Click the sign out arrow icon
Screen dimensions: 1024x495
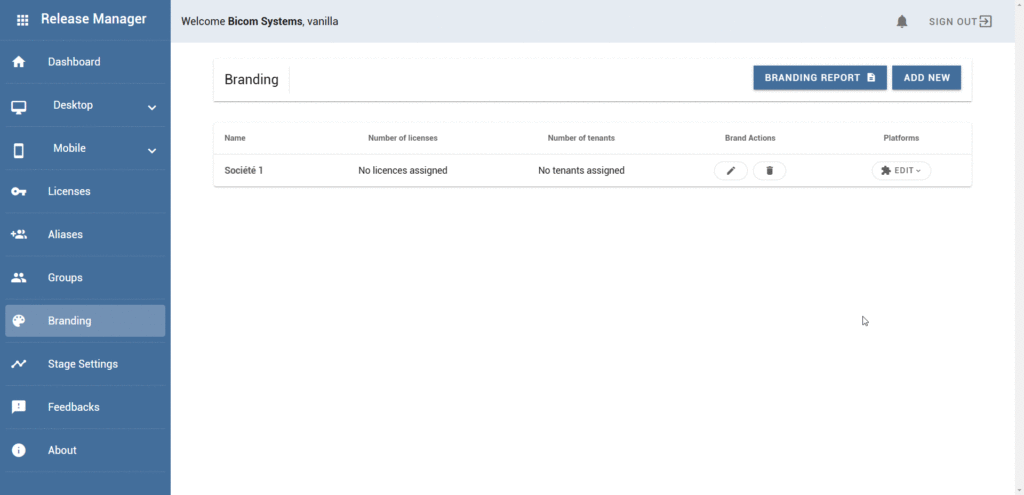point(985,22)
